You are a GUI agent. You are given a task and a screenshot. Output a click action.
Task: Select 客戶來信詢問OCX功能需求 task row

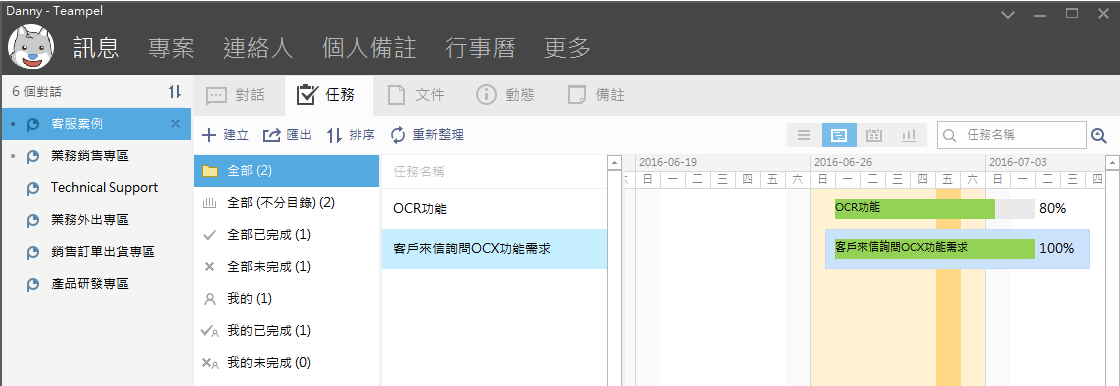point(494,249)
